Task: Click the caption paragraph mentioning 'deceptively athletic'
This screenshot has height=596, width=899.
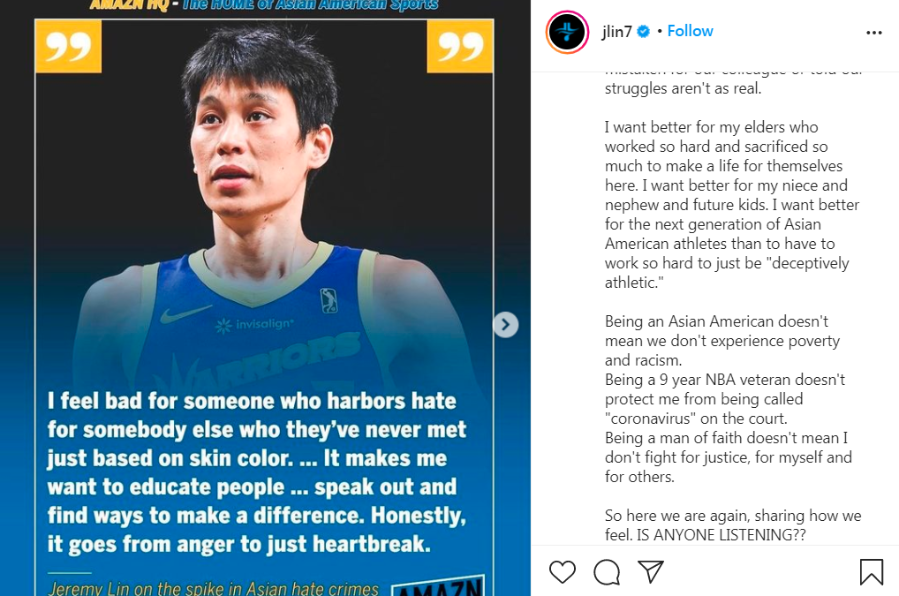Action: click(732, 205)
